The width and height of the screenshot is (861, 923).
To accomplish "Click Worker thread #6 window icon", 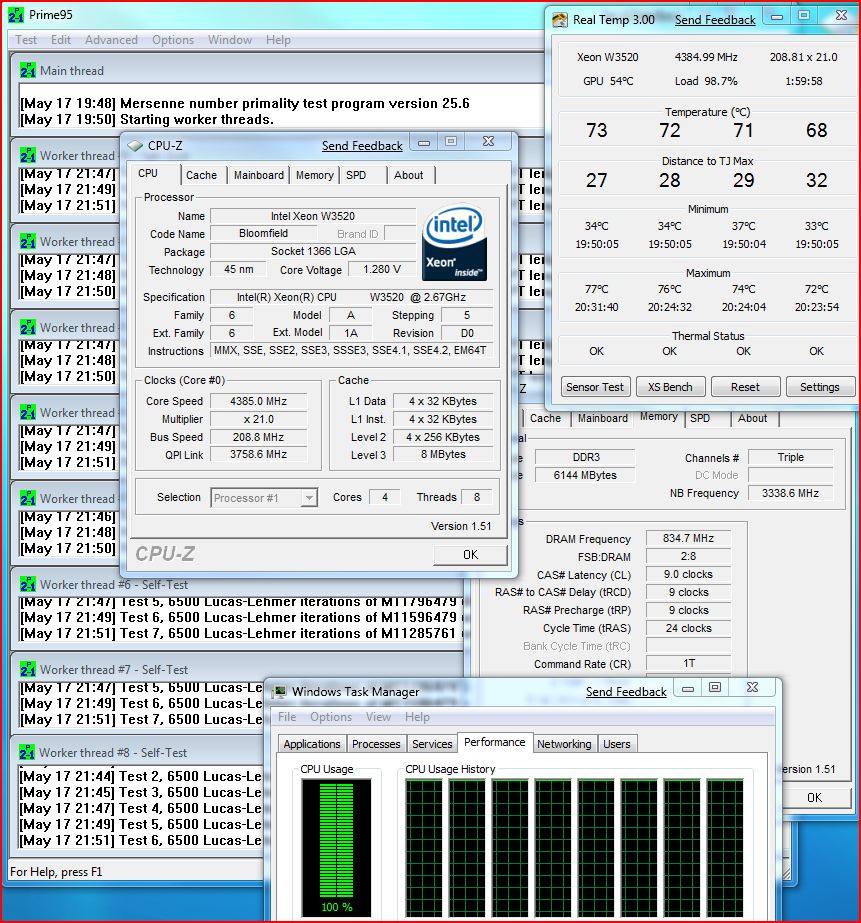I will point(28,585).
